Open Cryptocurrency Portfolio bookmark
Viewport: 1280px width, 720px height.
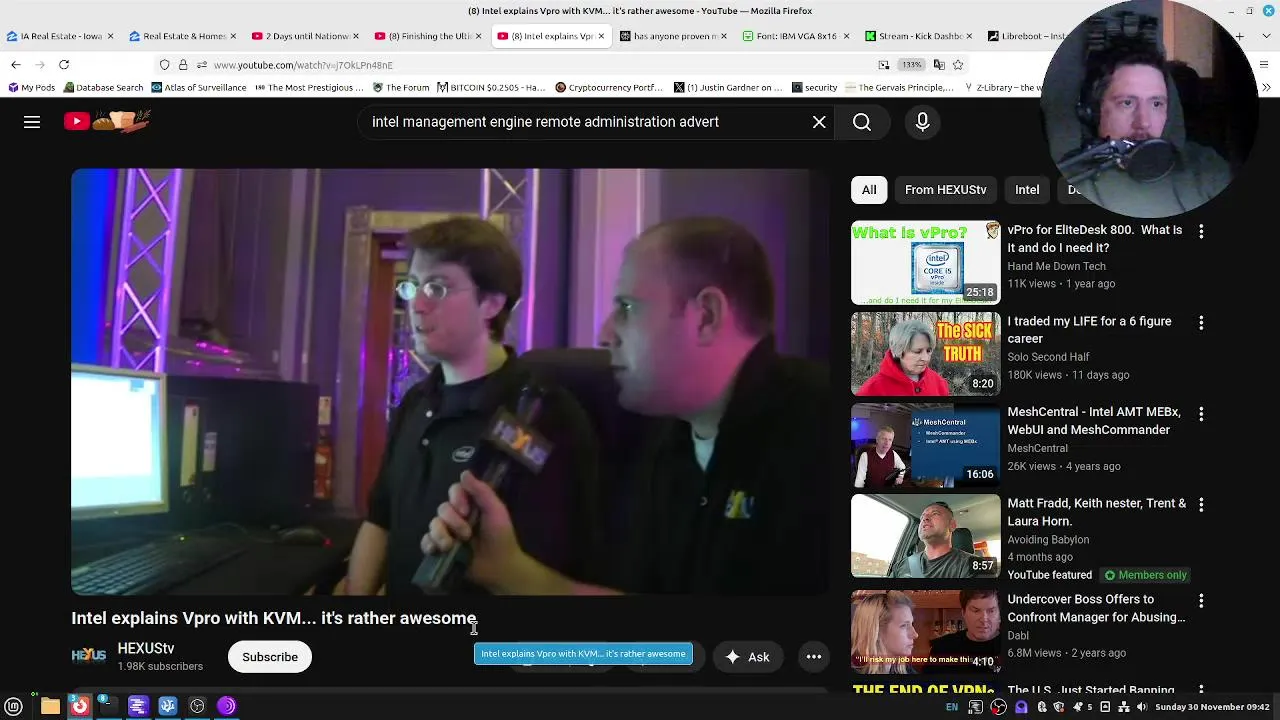609,88
